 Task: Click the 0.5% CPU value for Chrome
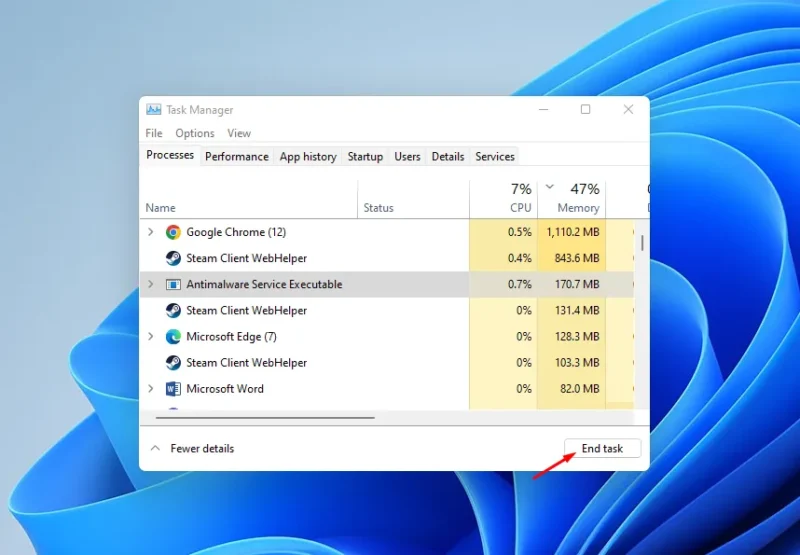coord(519,232)
